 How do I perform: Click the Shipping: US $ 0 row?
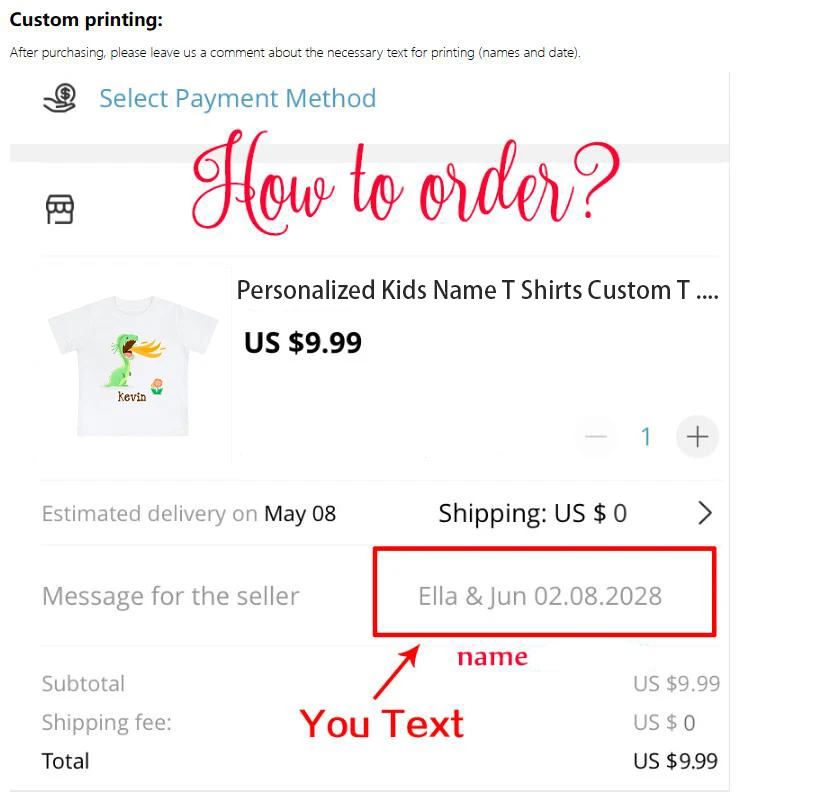[x=532, y=514]
